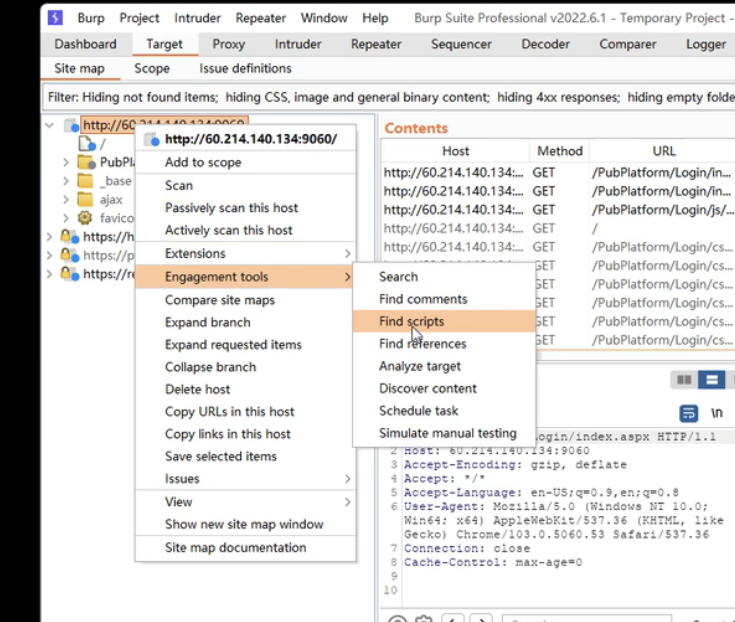Select Find references
Screen dimensions: 735x622
click(x=444, y=344)
